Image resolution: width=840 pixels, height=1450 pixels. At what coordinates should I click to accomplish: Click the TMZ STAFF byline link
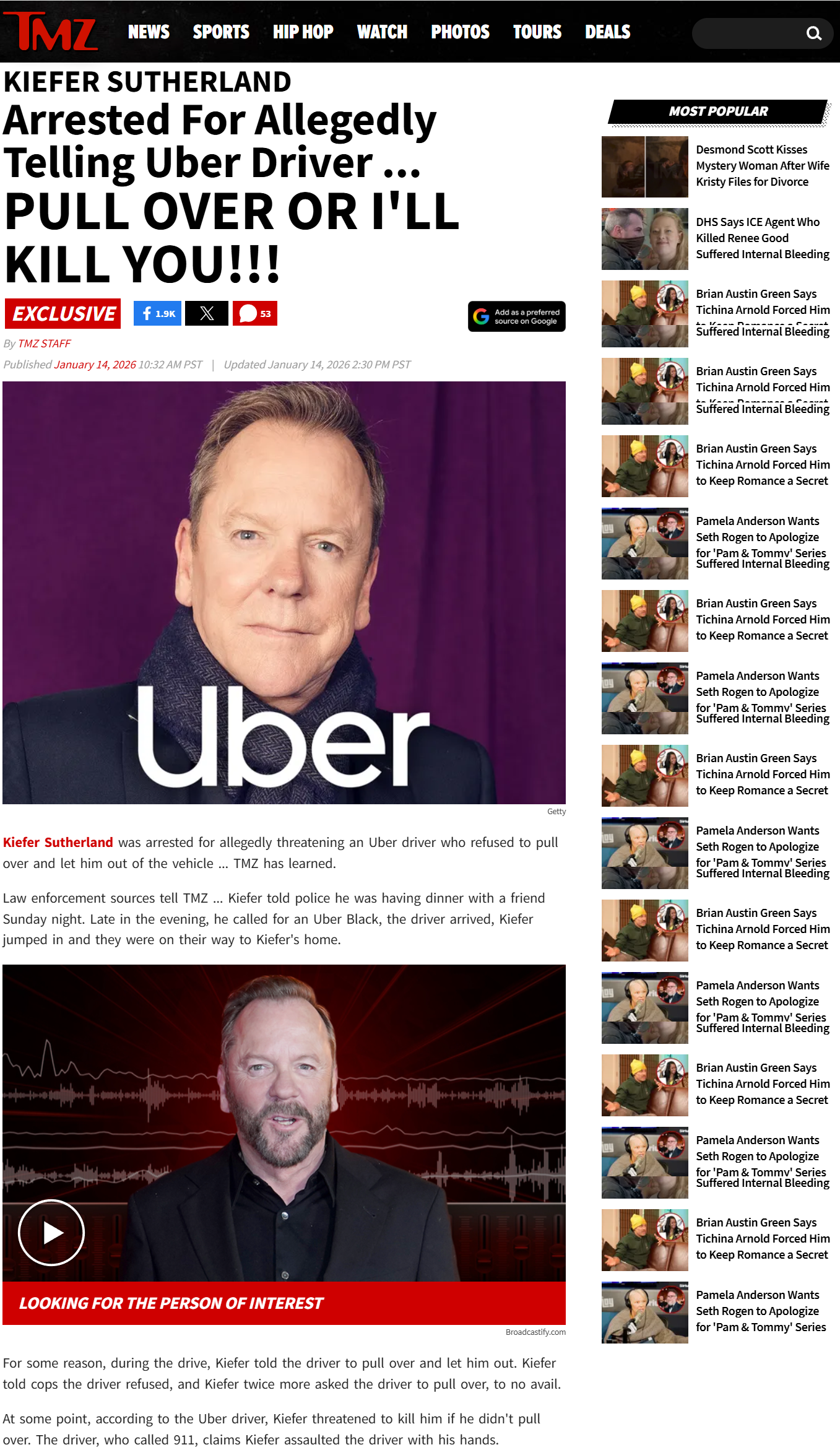pos(45,343)
